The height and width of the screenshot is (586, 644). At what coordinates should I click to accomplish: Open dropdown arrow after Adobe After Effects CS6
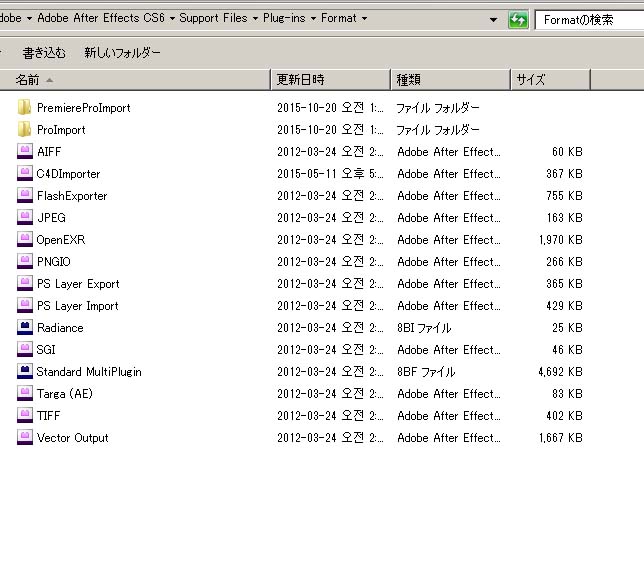172,18
